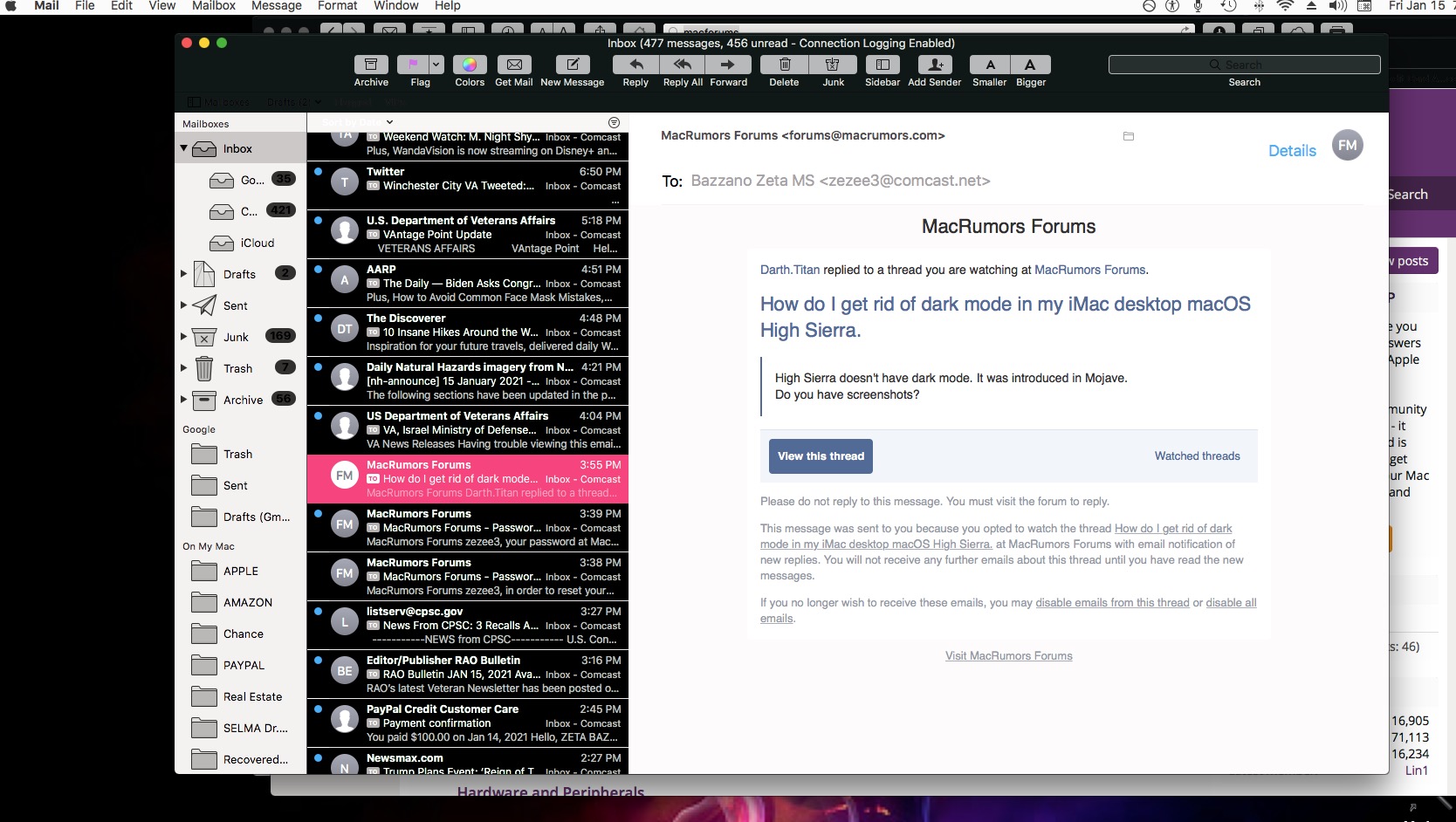Focus the toolbar Search field
Image resolution: width=1456 pixels, height=822 pixels.
click(x=1244, y=65)
